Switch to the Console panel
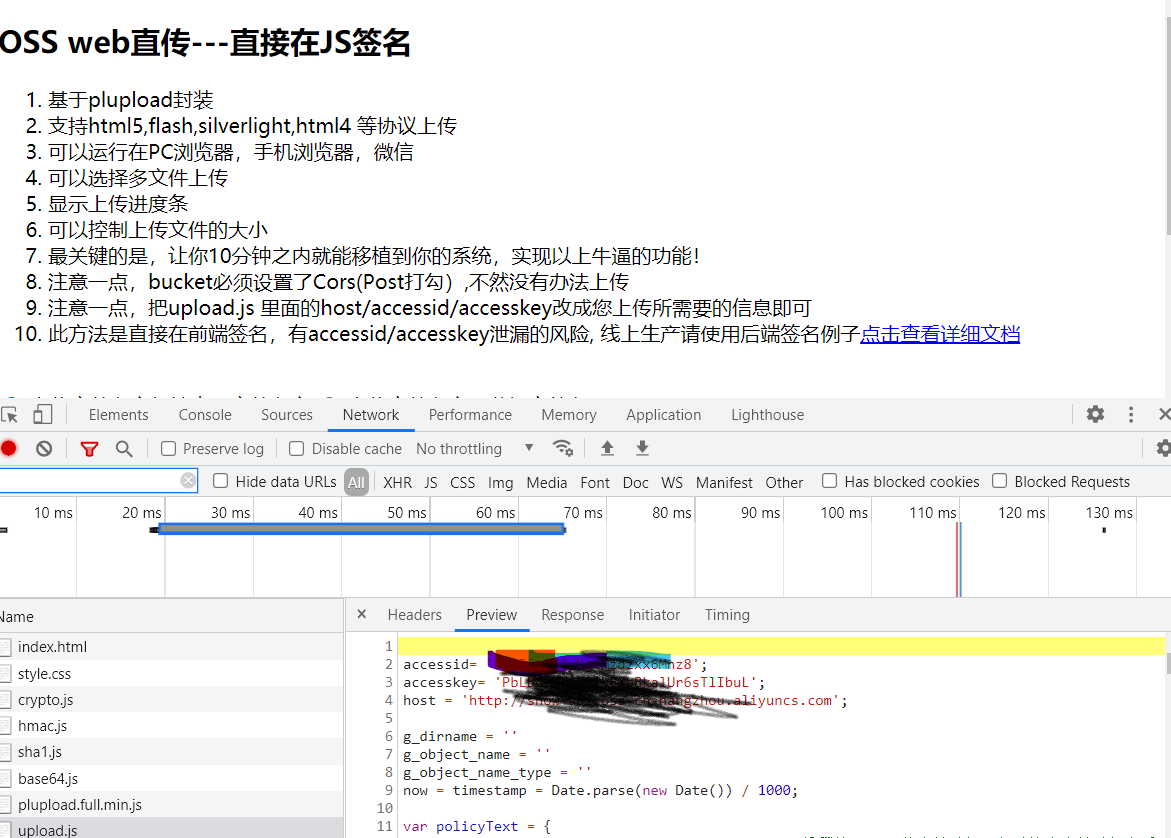 pos(204,414)
